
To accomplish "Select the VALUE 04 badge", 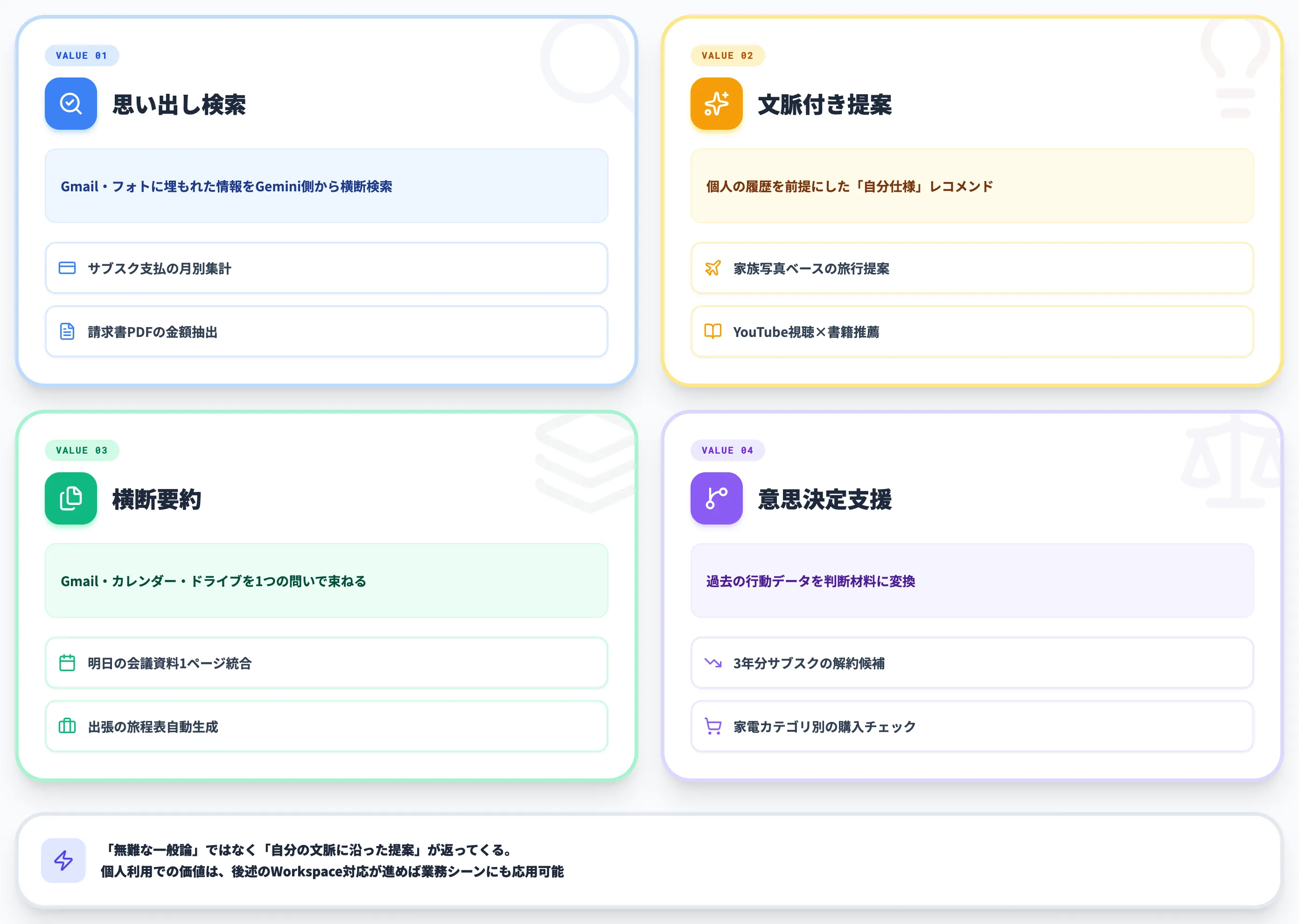I will pyautogui.click(x=727, y=451).
